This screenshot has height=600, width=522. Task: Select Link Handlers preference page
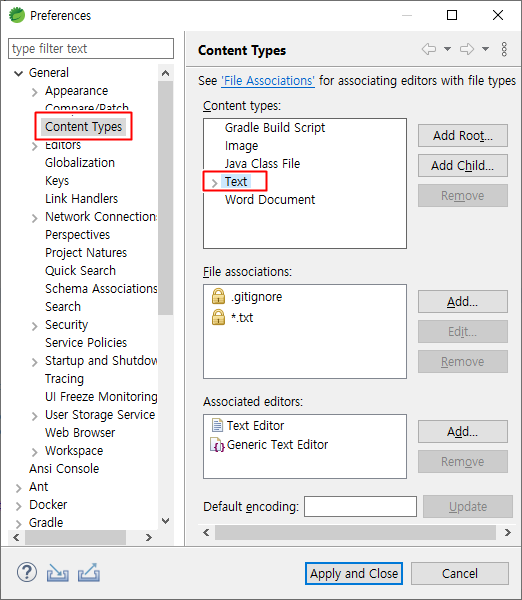tap(81, 199)
